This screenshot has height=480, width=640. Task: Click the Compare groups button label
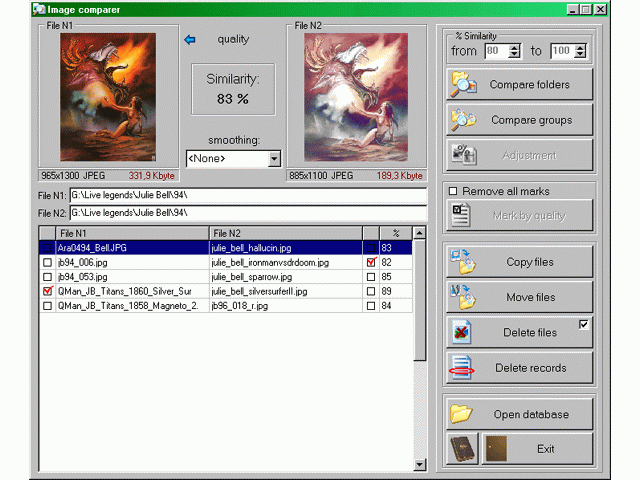pos(531,120)
